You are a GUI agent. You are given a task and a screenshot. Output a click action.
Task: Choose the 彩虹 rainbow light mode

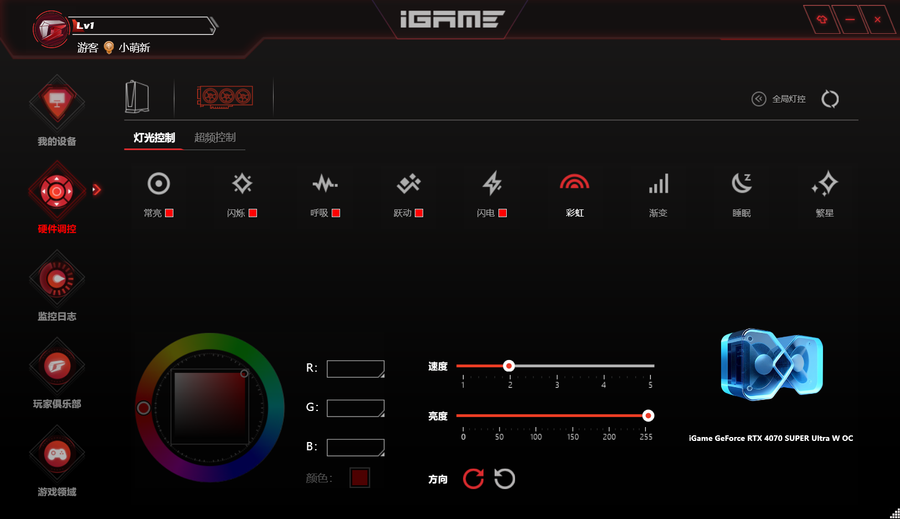575,195
